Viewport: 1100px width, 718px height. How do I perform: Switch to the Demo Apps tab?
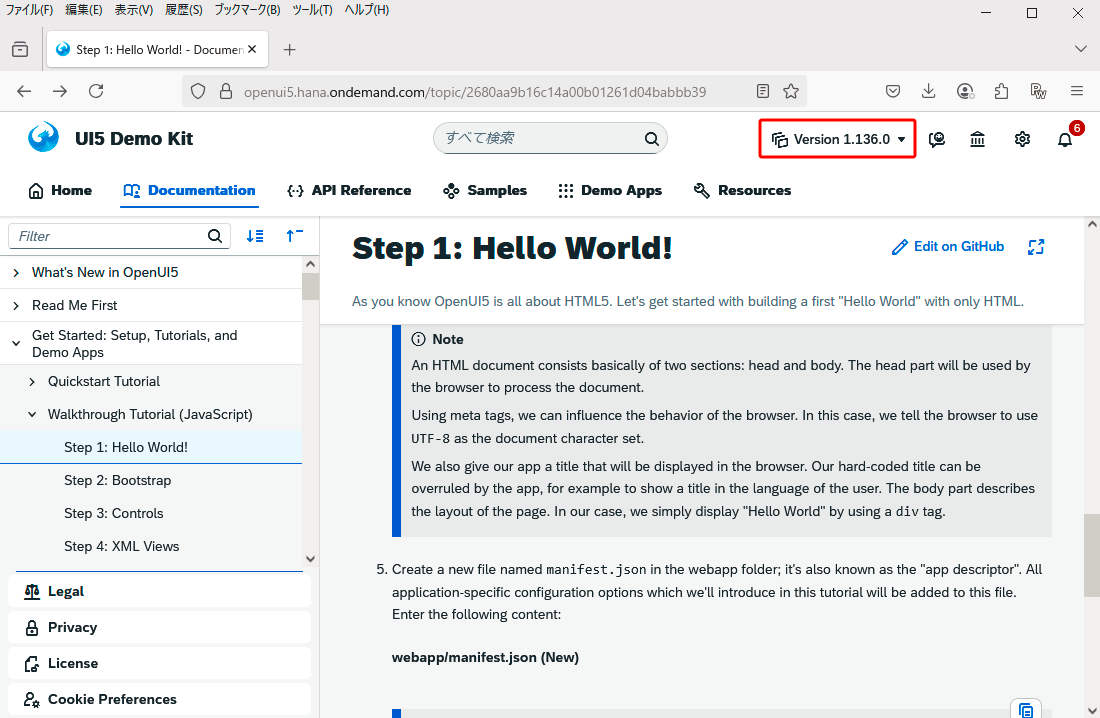[610, 190]
